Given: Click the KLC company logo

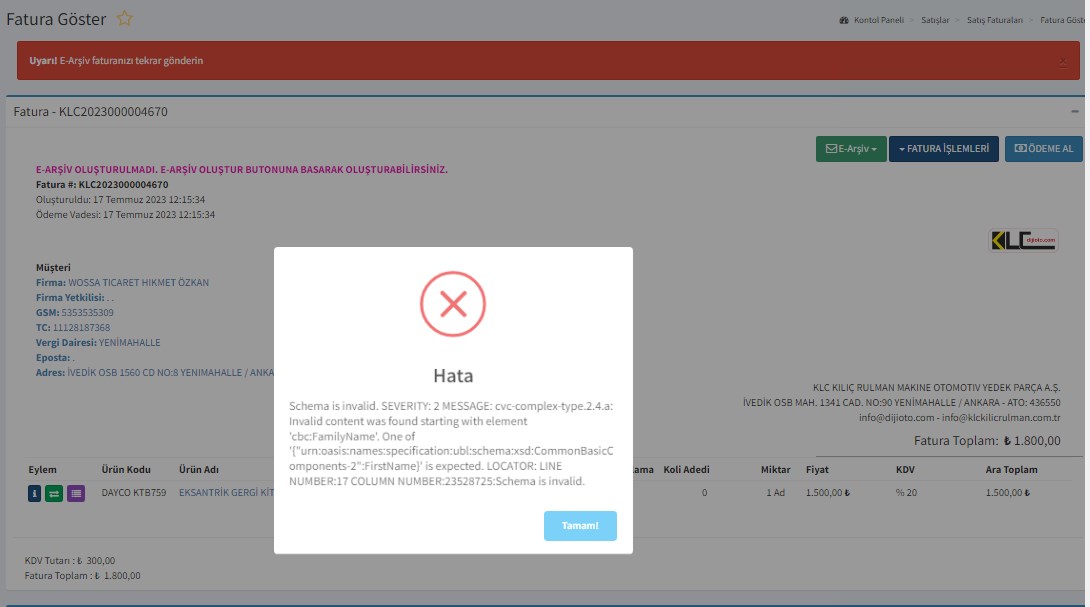Looking at the screenshot, I should [1023, 241].
